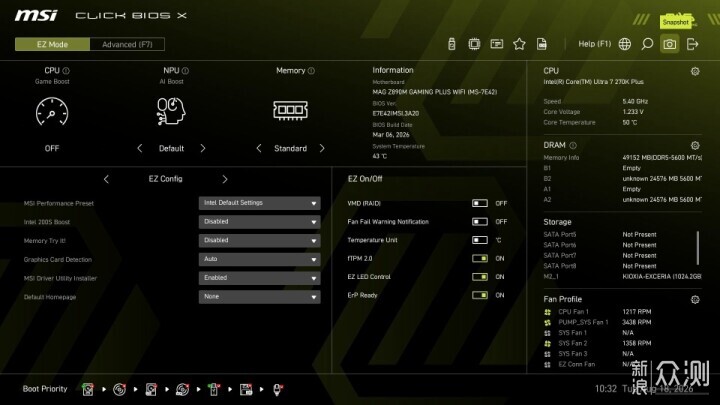Click the exit arrow icon
The width and height of the screenshot is (720, 405).
(692, 44)
